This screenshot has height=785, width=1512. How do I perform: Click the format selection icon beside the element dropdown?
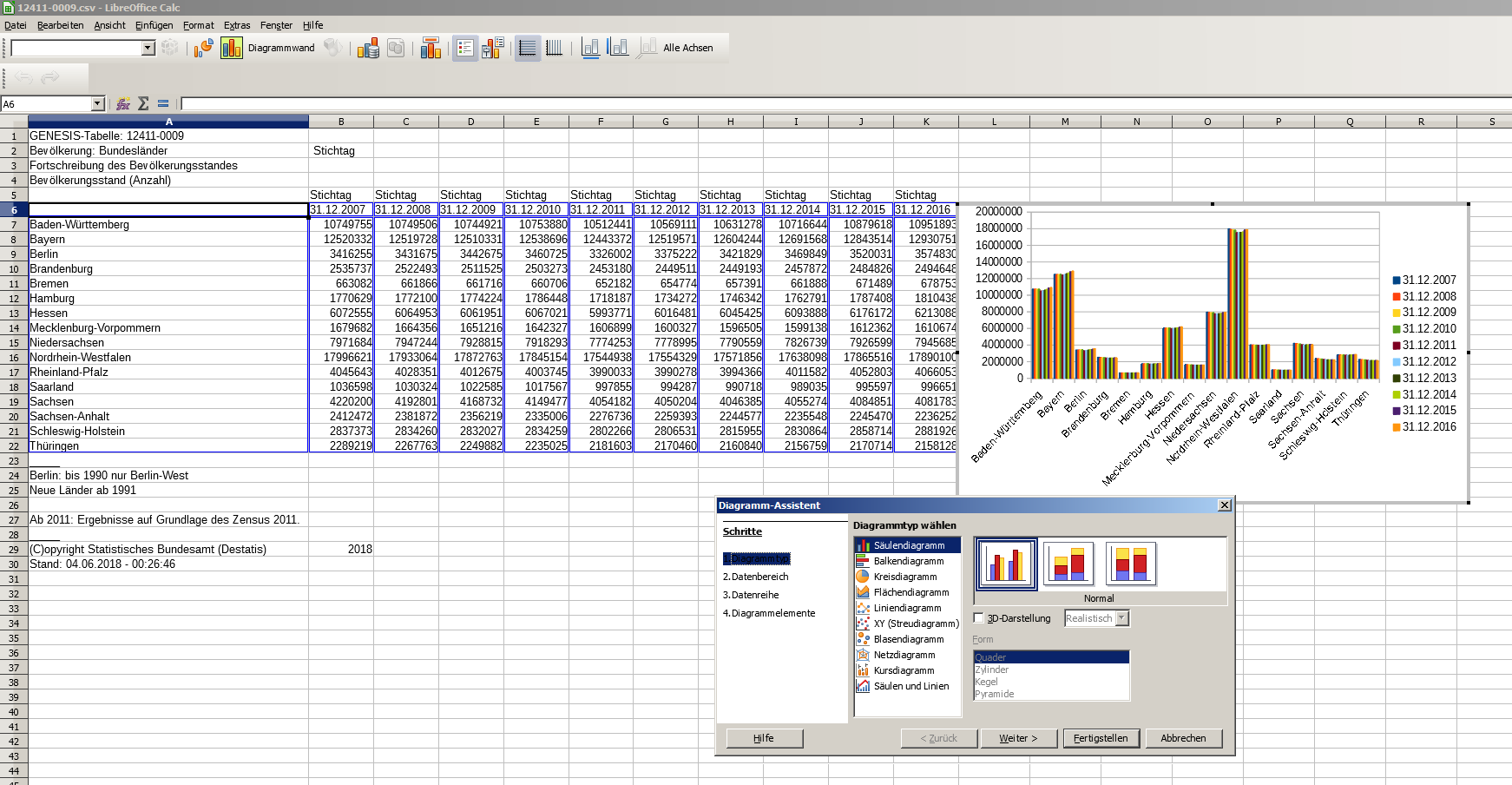point(170,48)
